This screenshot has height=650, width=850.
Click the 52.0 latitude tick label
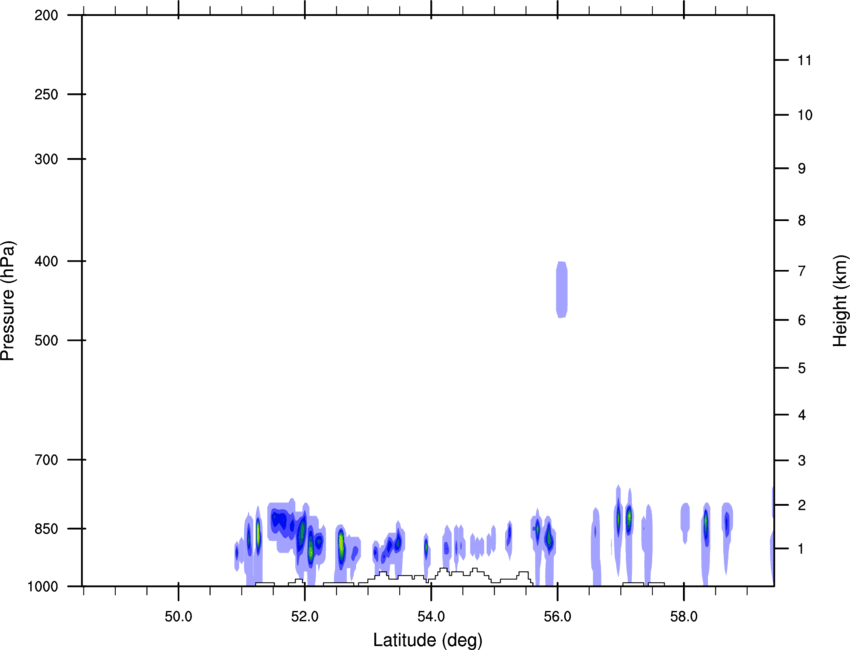305,617
